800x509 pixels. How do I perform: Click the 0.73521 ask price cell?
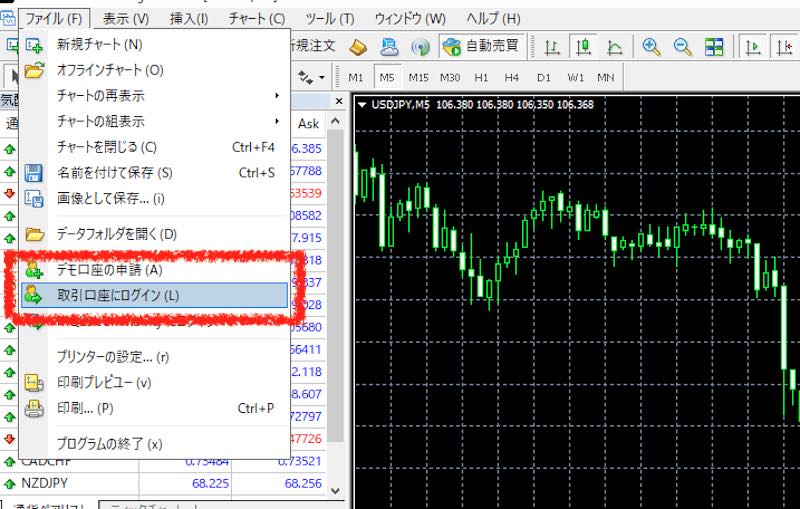(x=300, y=461)
